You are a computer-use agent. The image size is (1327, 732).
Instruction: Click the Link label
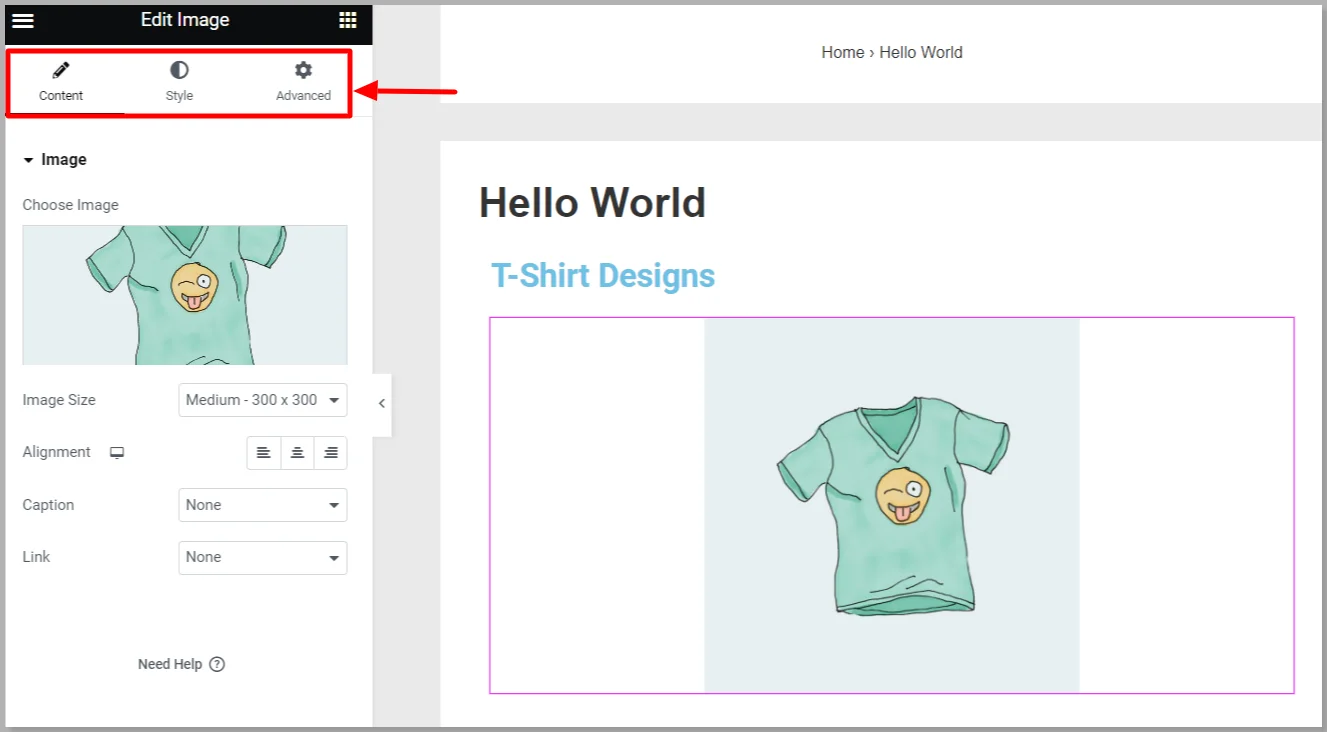tap(36, 557)
